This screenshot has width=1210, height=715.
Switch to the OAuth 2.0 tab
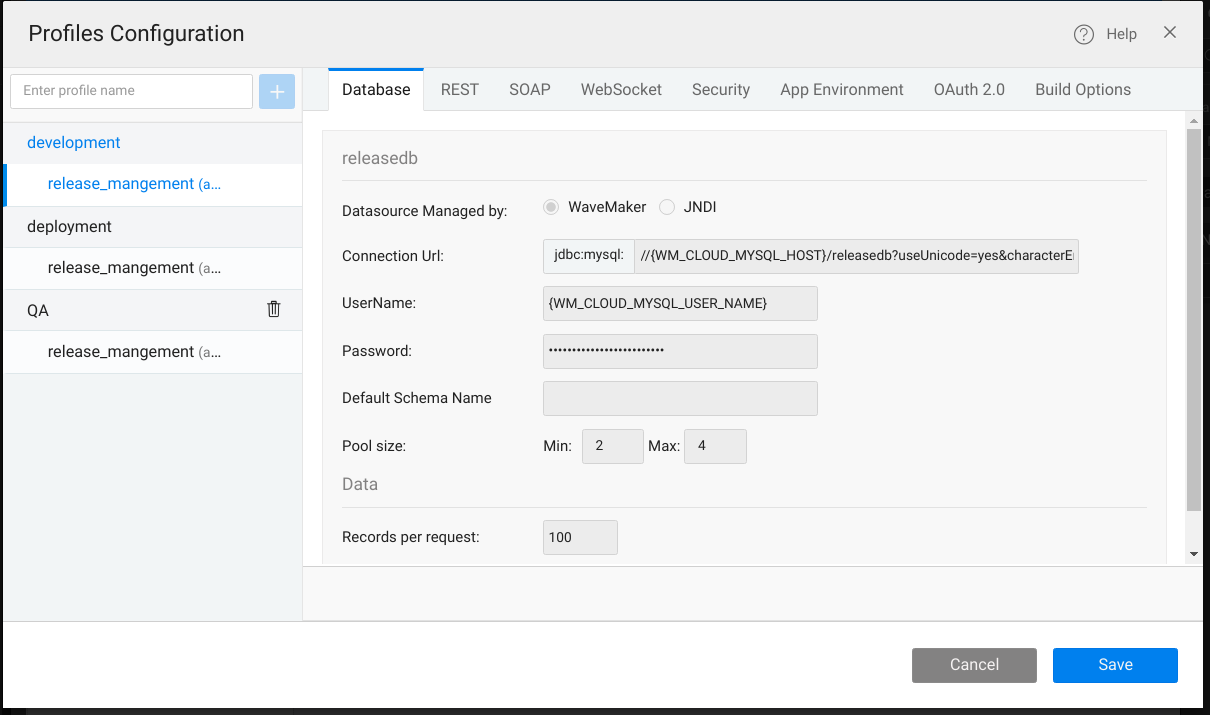tap(968, 89)
